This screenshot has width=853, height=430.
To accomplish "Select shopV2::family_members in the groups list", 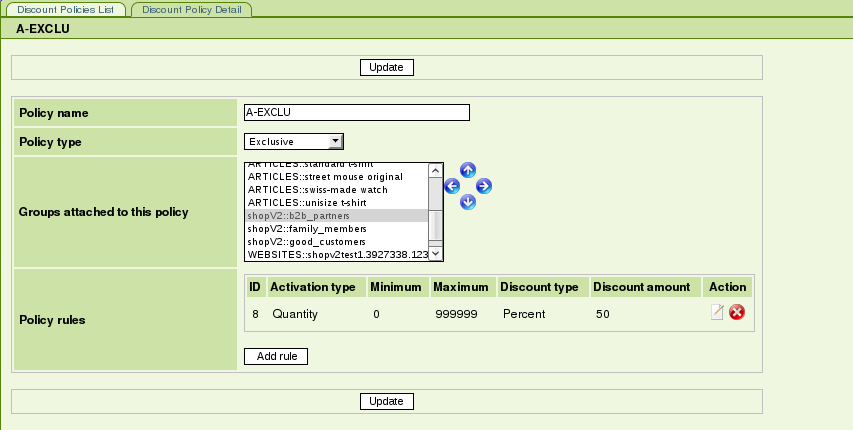I will pyautogui.click(x=335, y=228).
